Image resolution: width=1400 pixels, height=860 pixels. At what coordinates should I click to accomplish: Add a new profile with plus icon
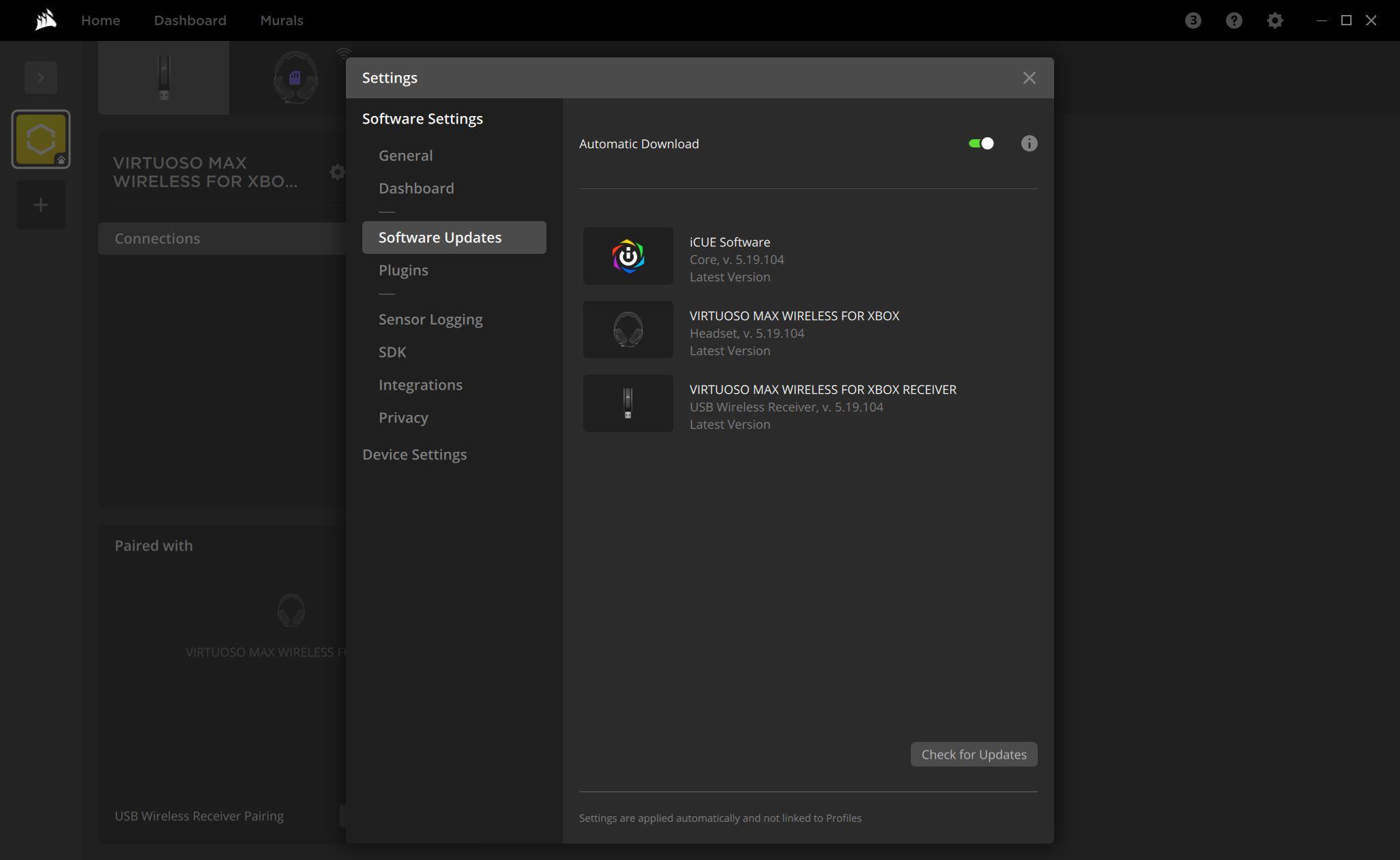point(40,205)
